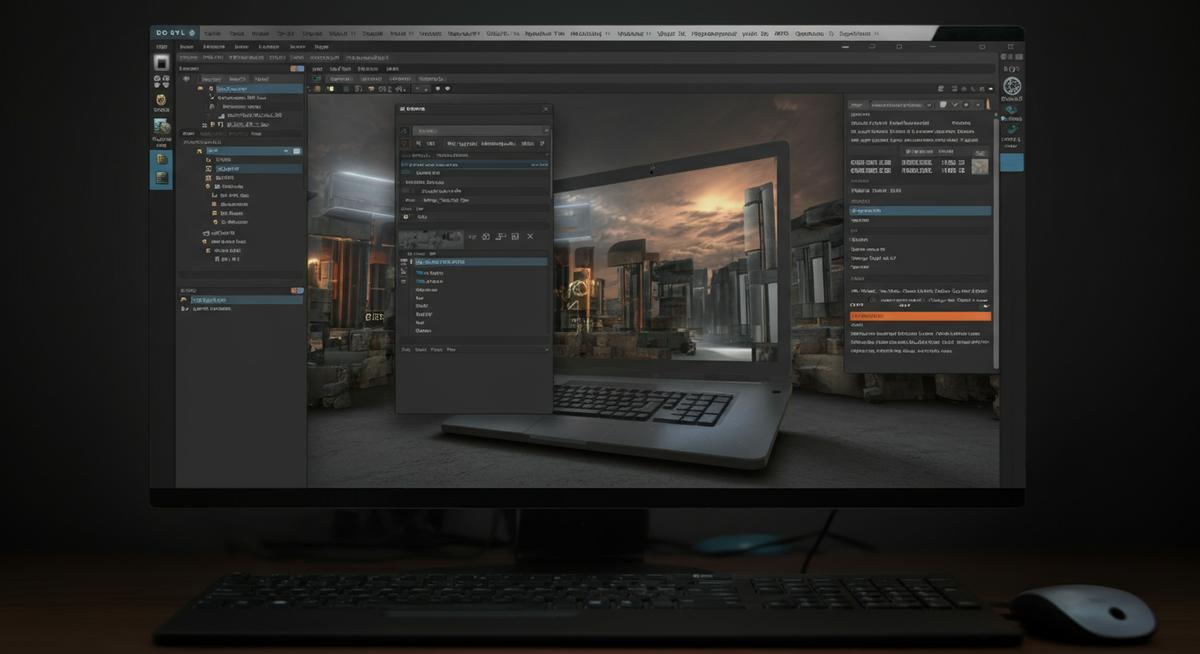This screenshot has width=1200, height=654.
Task: Click the white square icon atop the left sidebar
Action: pos(161,62)
